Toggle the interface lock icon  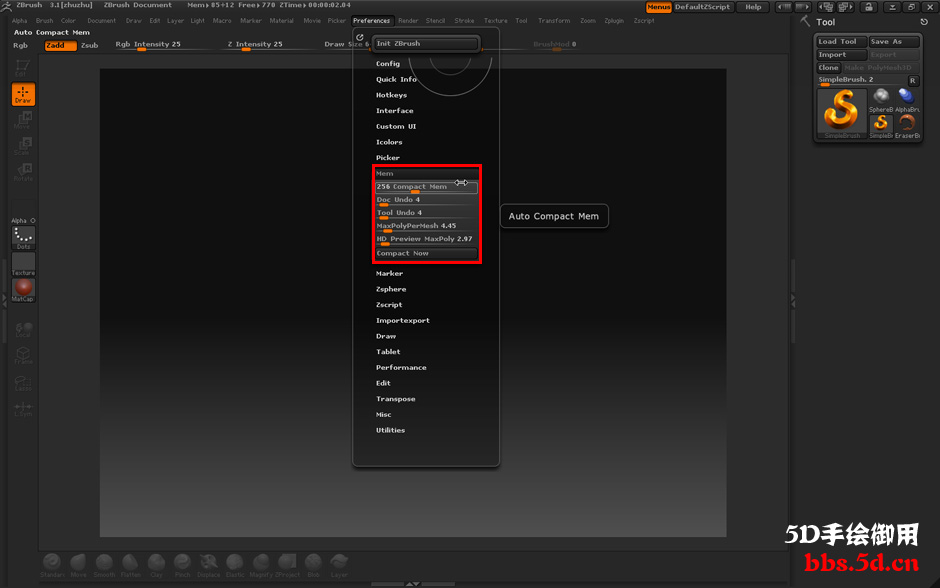pos(868,7)
